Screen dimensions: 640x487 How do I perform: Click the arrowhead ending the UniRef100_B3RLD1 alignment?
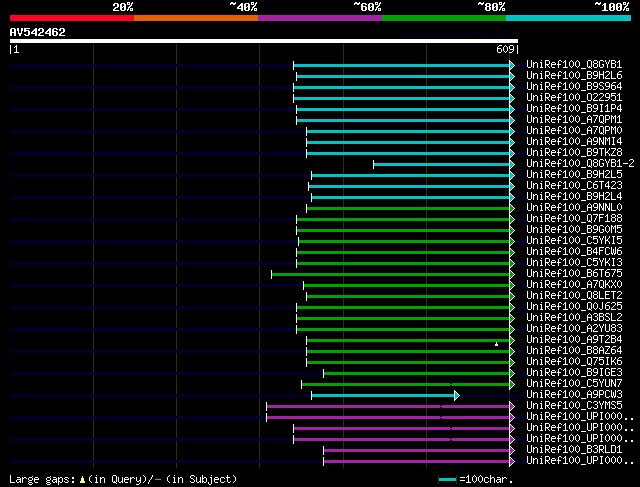pos(512,450)
